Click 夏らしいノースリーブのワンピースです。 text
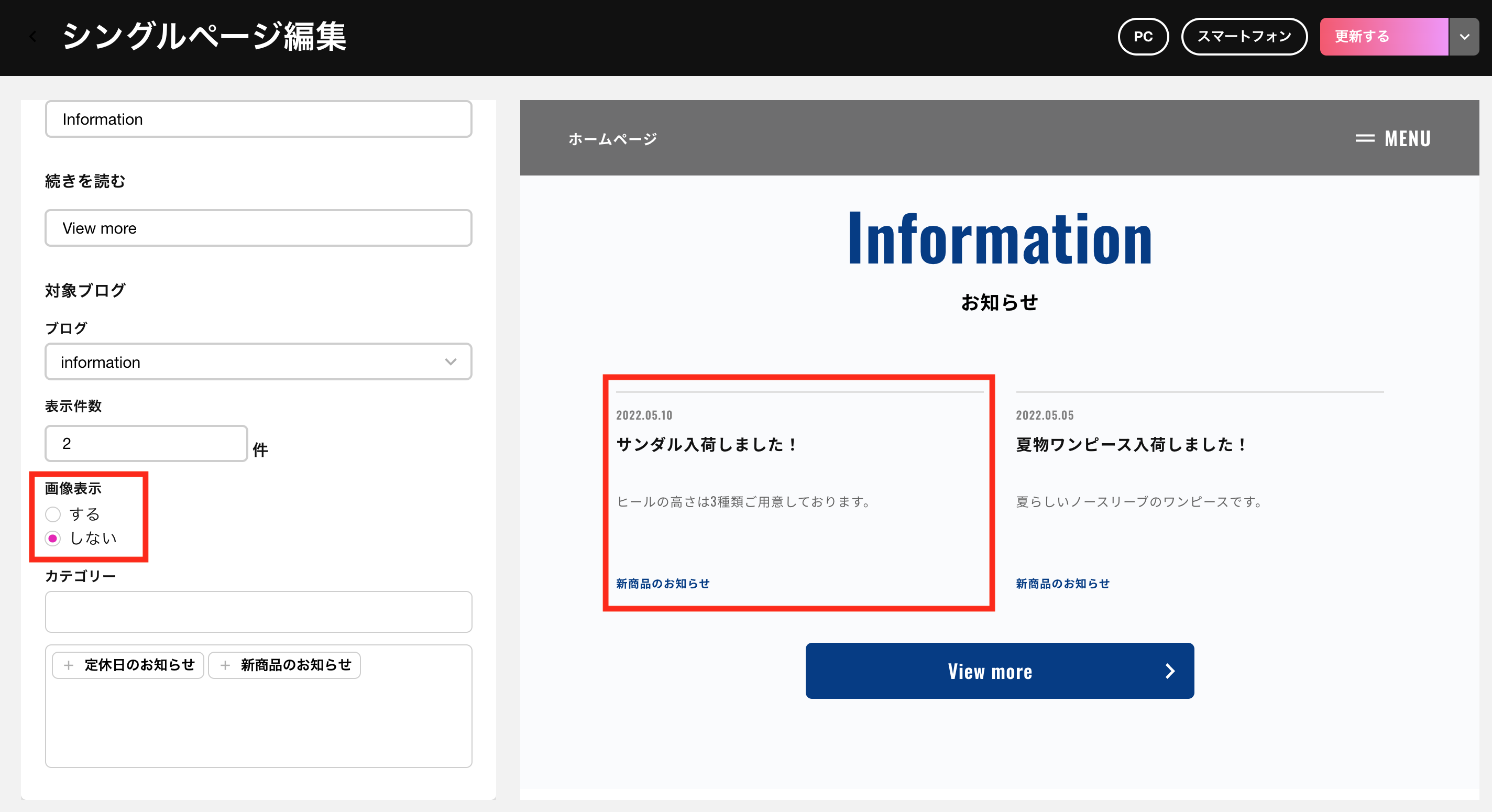Image resolution: width=1492 pixels, height=812 pixels. click(x=1140, y=501)
